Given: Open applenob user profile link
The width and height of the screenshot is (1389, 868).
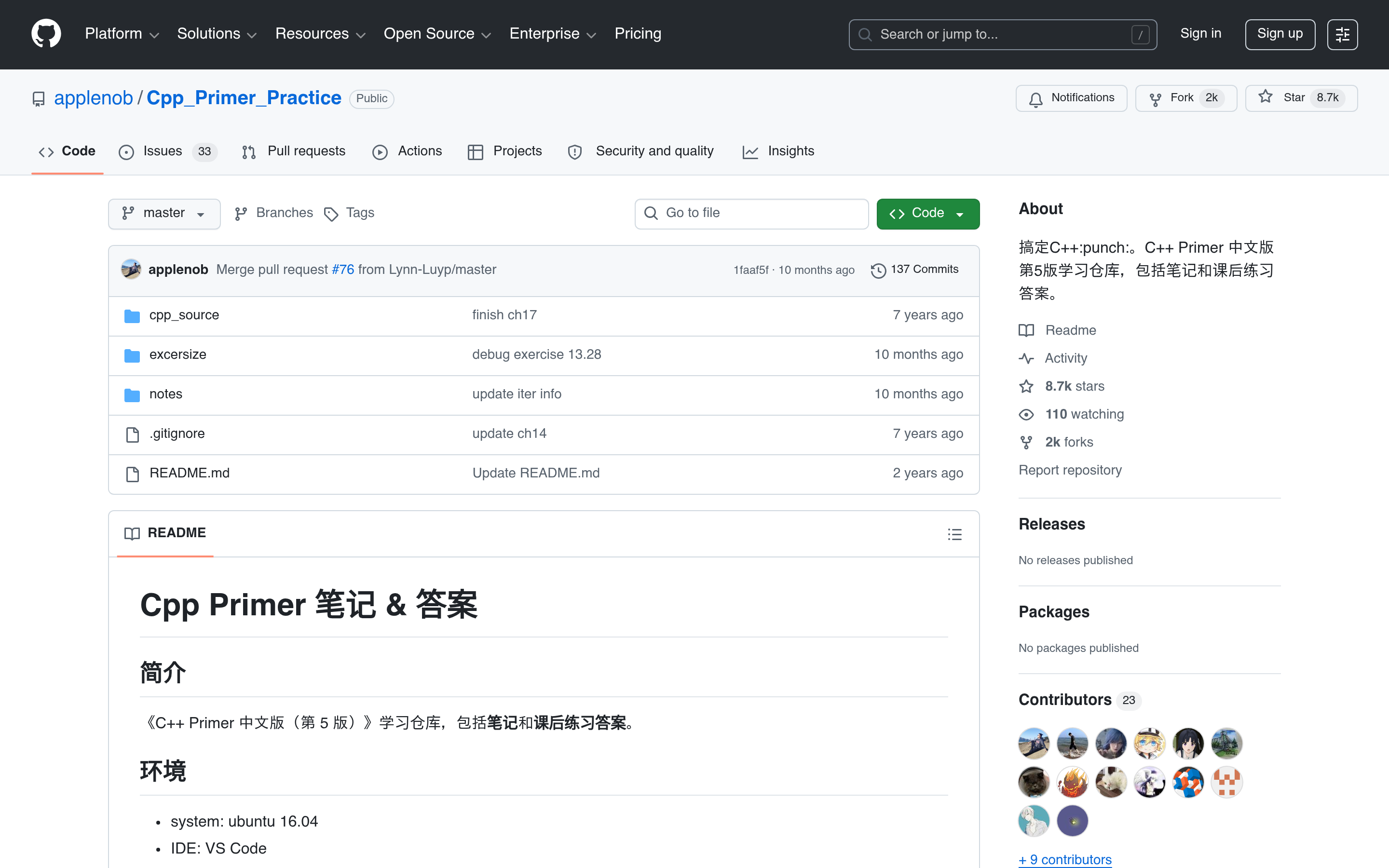Looking at the screenshot, I should (94, 98).
